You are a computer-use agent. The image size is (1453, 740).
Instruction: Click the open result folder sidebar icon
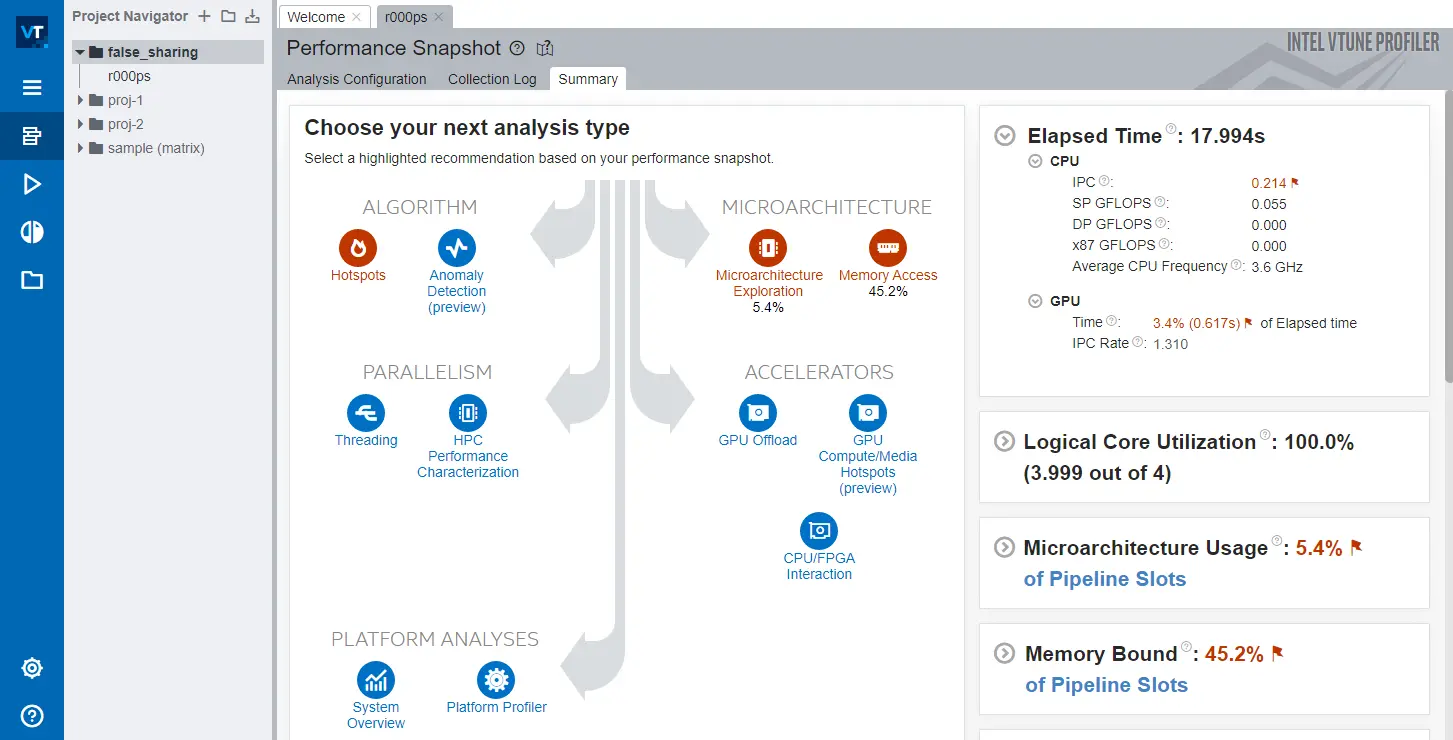32,280
